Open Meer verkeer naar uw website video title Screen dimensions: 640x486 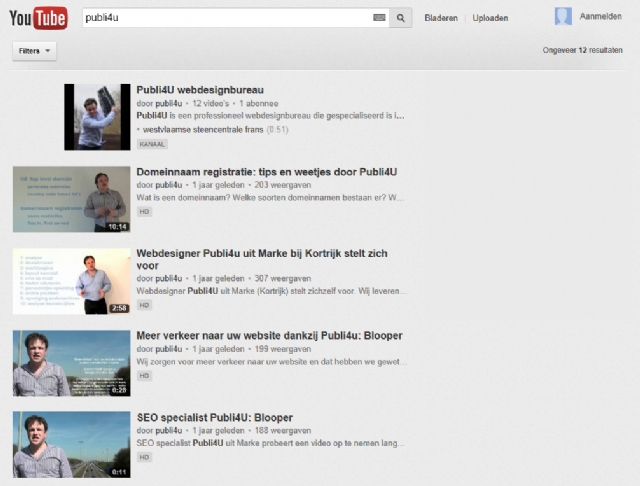click(269, 336)
